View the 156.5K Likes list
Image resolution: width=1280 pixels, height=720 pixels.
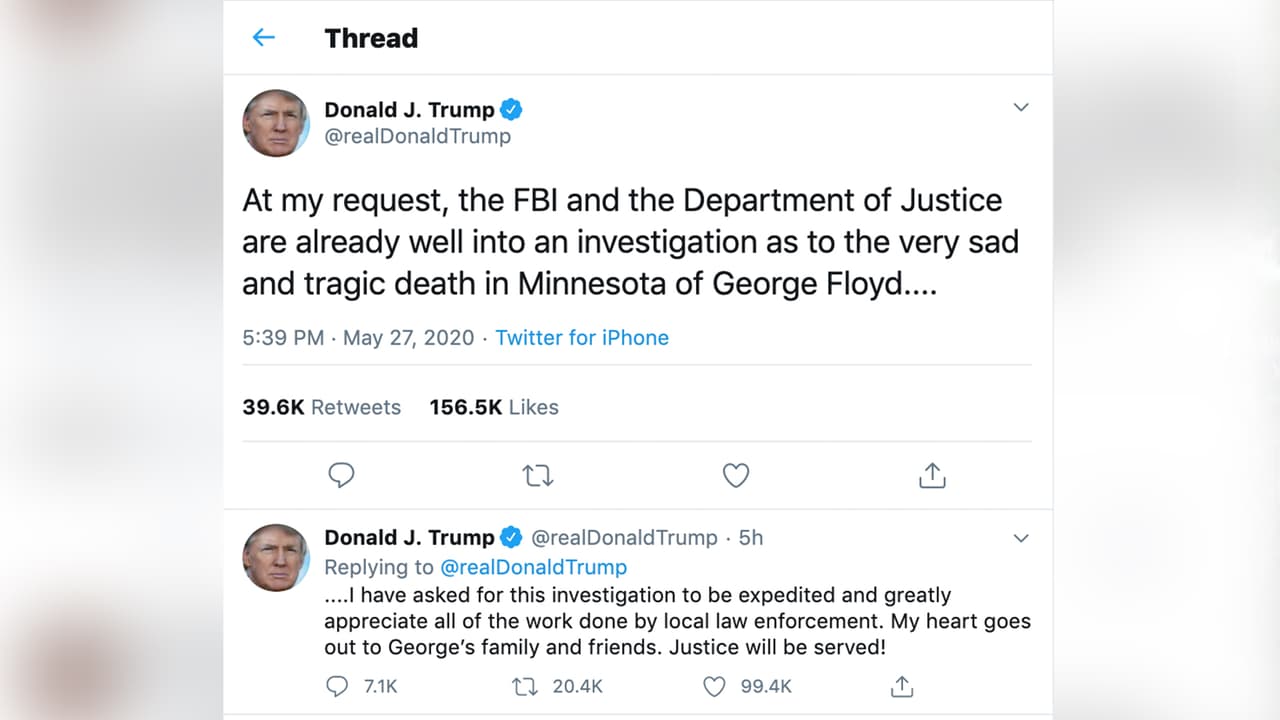tap(493, 407)
